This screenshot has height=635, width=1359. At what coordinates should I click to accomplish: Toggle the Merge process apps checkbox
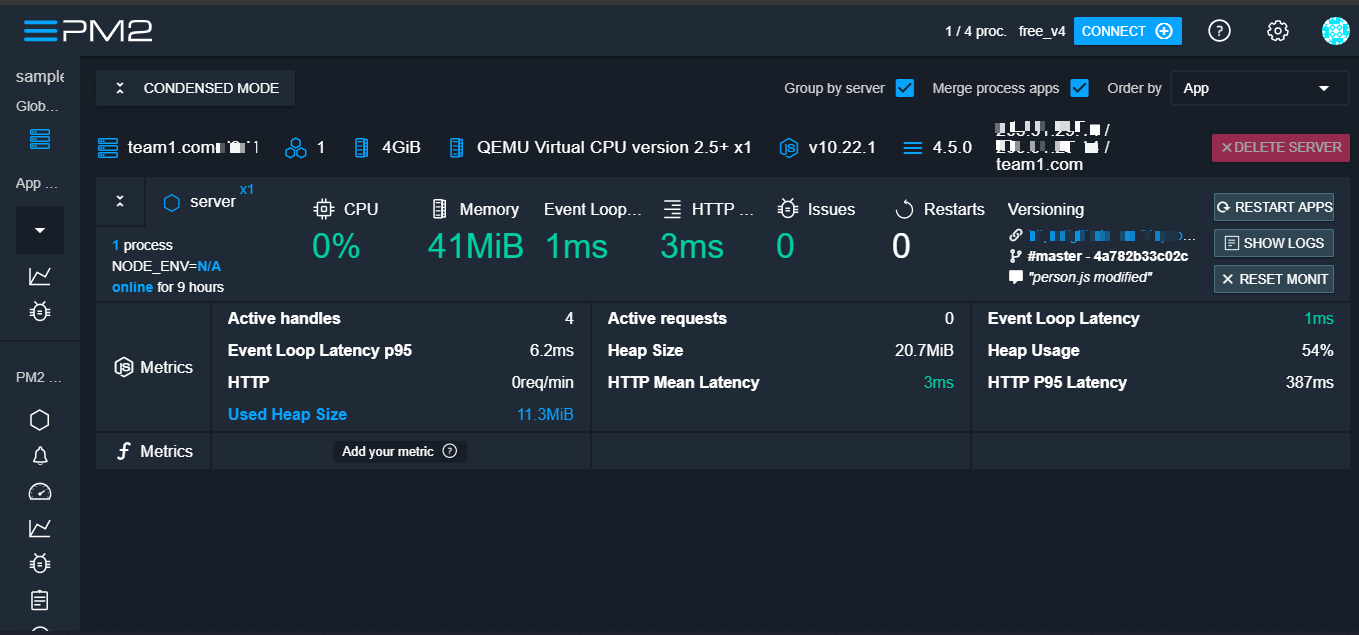point(1079,88)
